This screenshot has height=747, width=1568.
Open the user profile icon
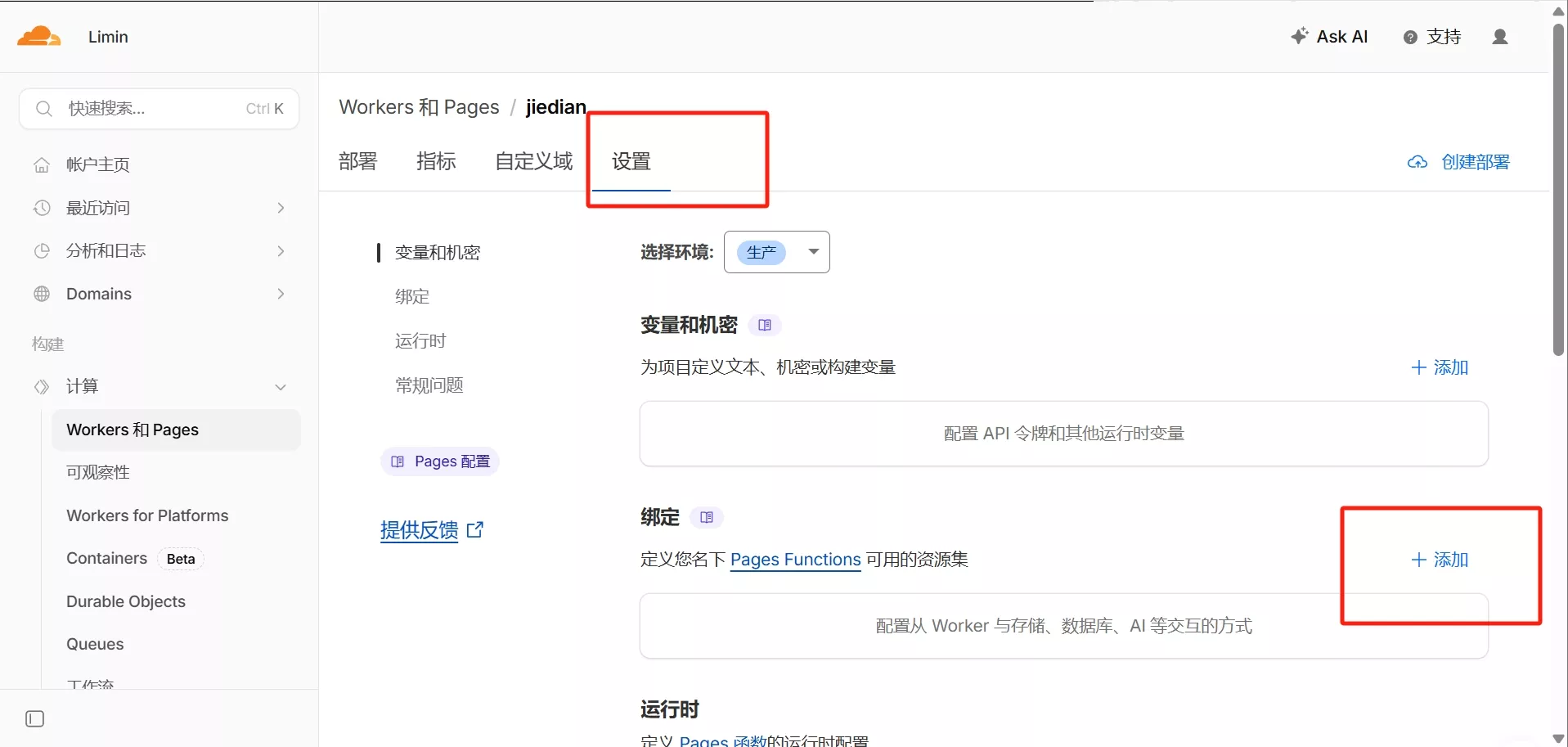[1500, 37]
